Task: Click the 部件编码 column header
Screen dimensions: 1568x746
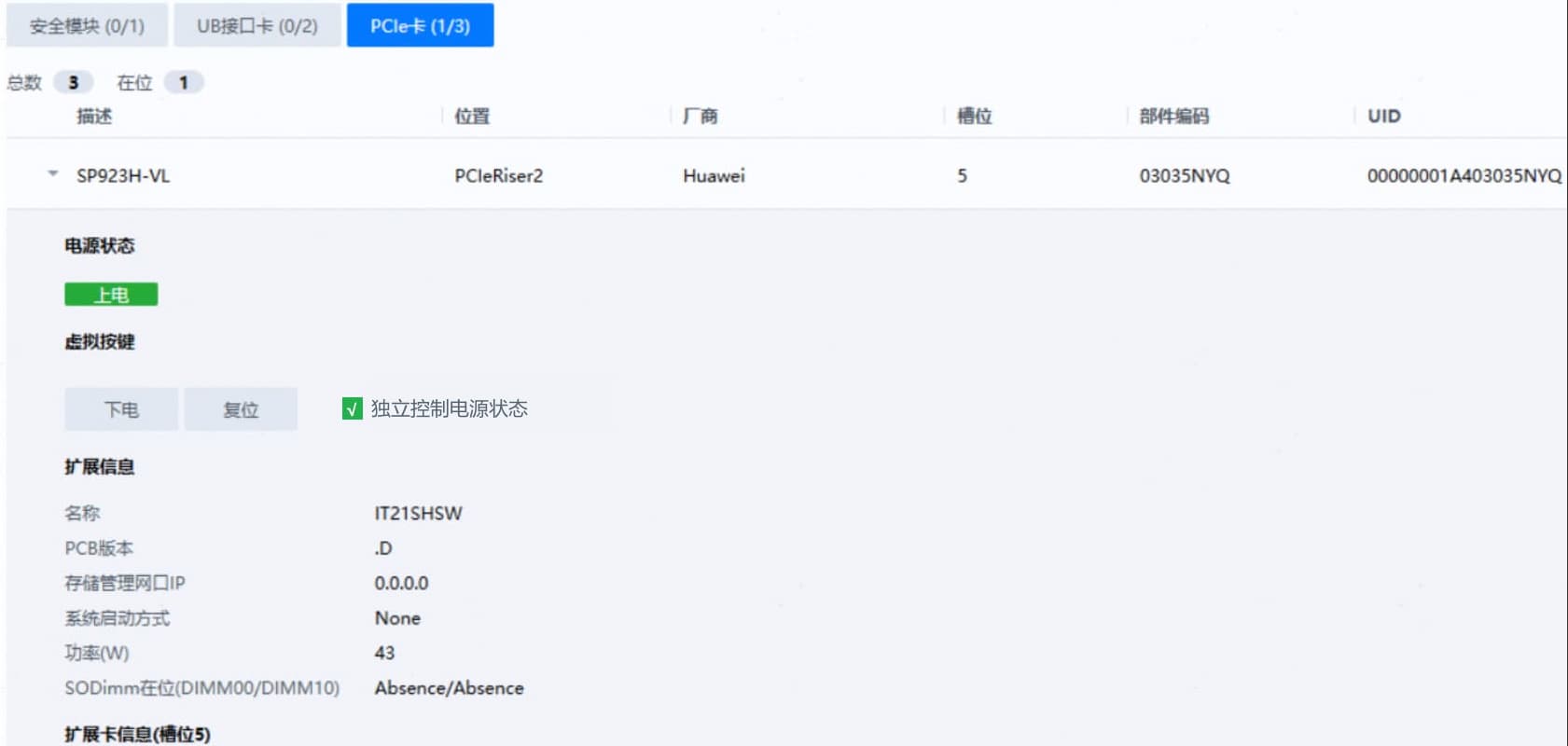Action: click(1173, 117)
